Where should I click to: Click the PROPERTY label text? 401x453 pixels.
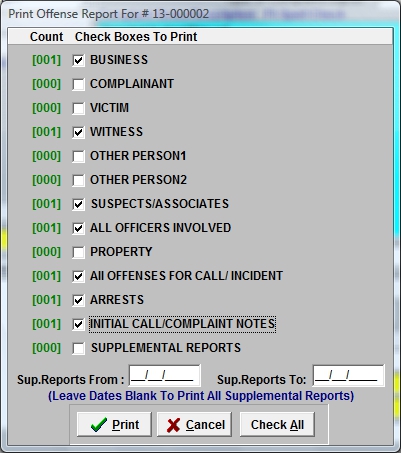coord(121,252)
